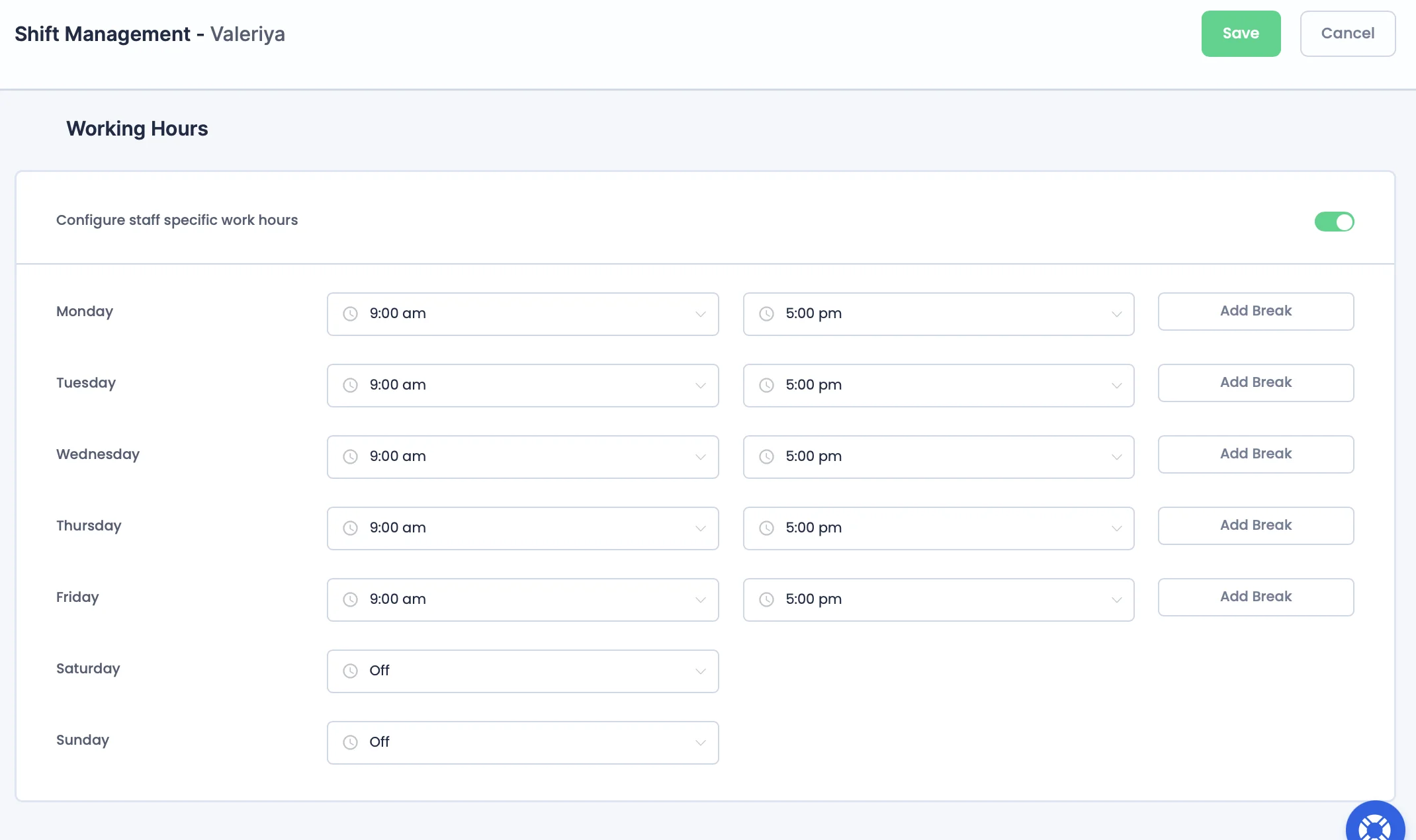1416x840 pixels.
Task: Add Break for Monday
Action: (1255, 311)
